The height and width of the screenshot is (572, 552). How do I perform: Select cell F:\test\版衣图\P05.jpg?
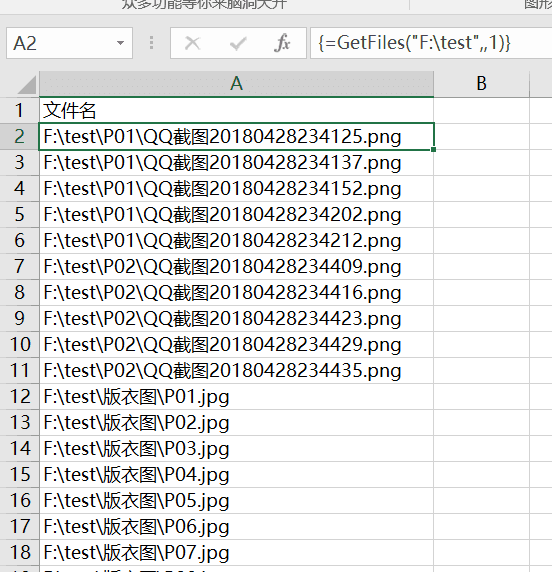point(236,500)
